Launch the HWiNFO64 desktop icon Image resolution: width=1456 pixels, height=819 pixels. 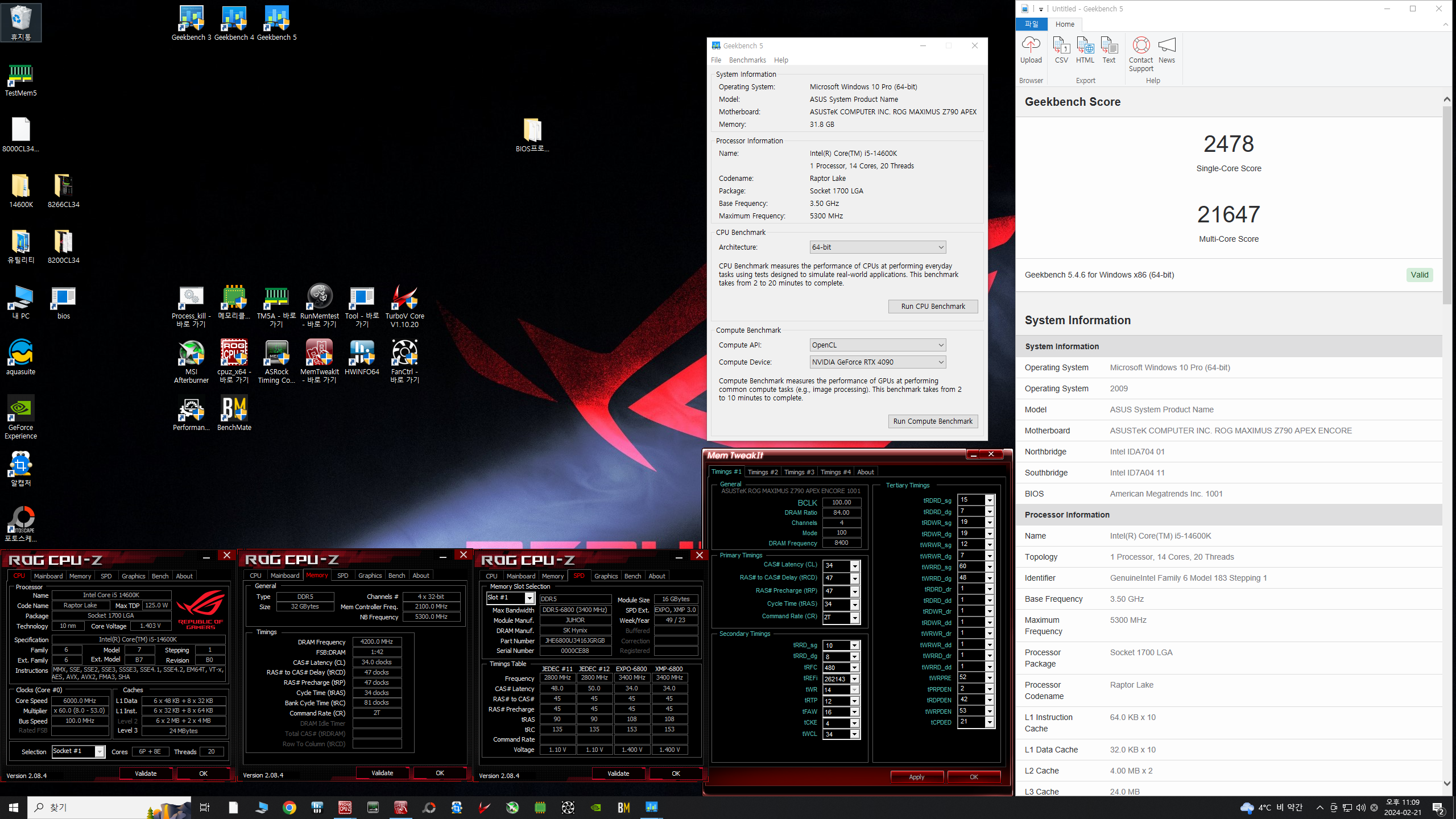[362, 357]
